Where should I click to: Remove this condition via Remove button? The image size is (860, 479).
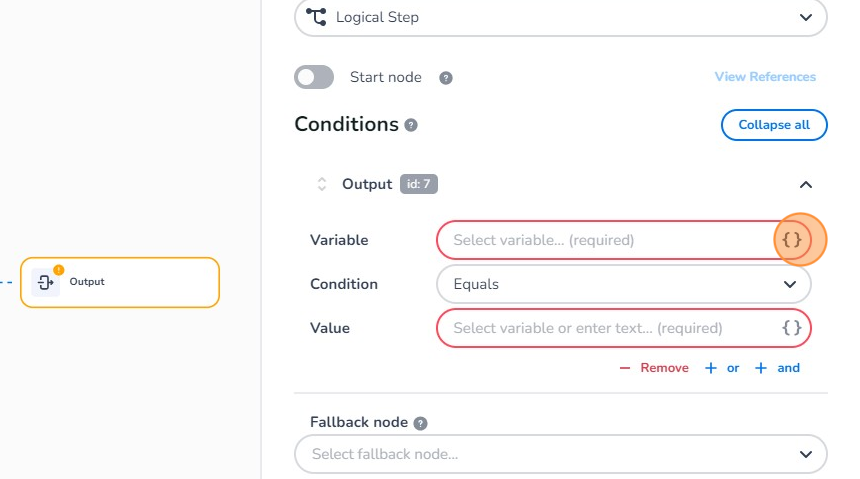click(654, 368)
